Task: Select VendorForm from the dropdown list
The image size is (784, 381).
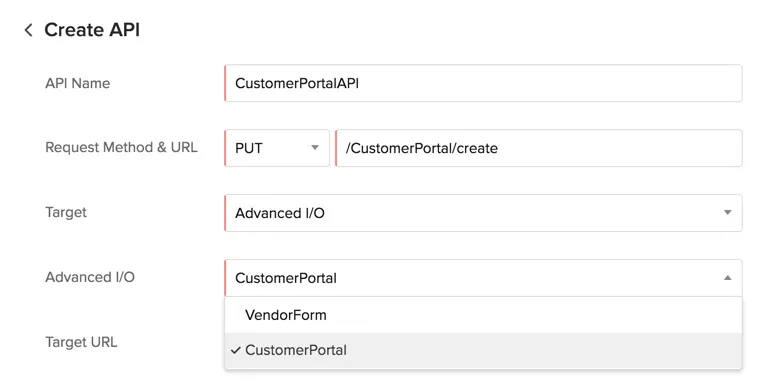Action: tap(483, 315)
